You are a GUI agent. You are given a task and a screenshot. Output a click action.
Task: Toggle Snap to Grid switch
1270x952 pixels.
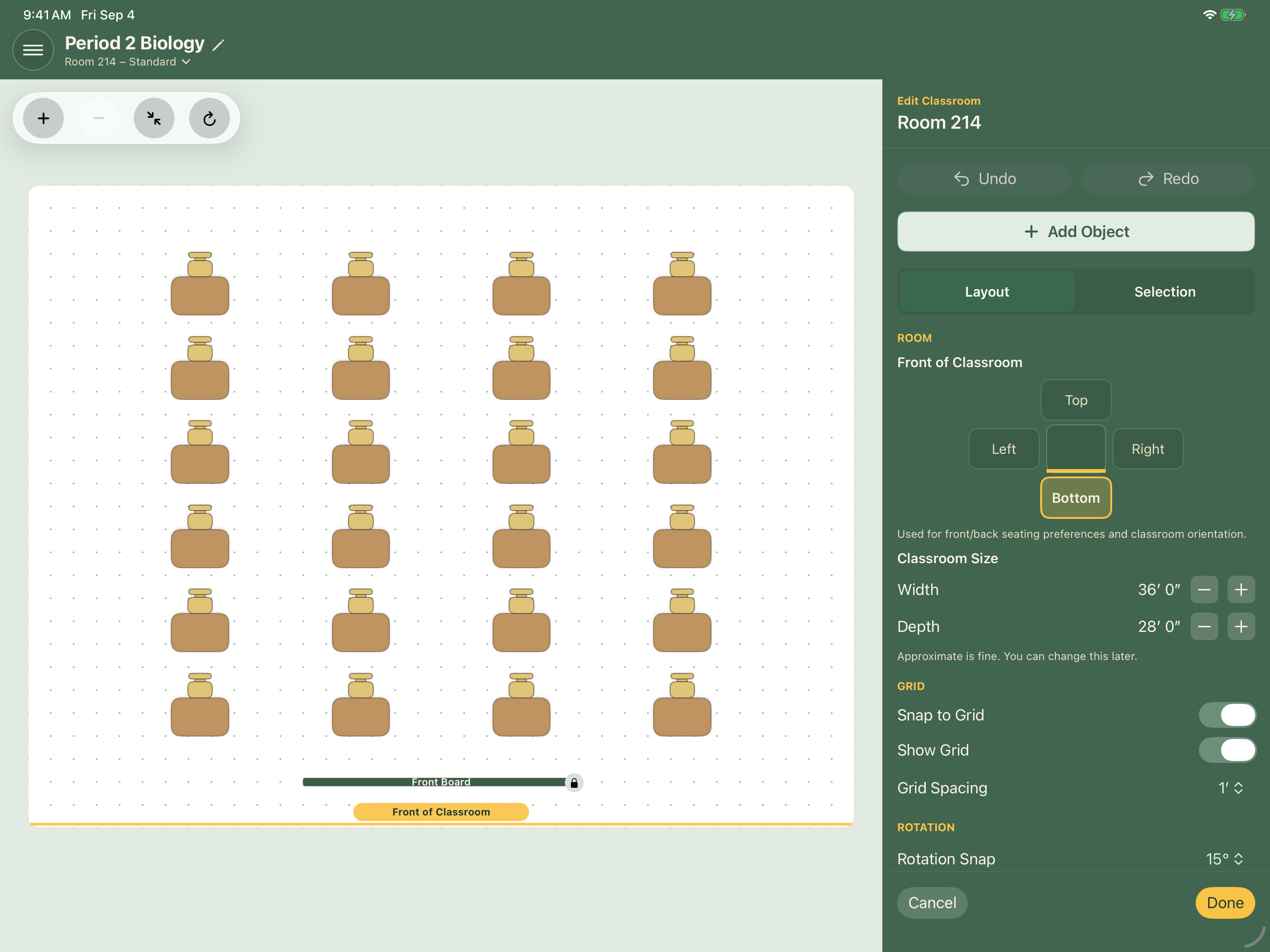pyautogui.click(x=1227, y=715)
